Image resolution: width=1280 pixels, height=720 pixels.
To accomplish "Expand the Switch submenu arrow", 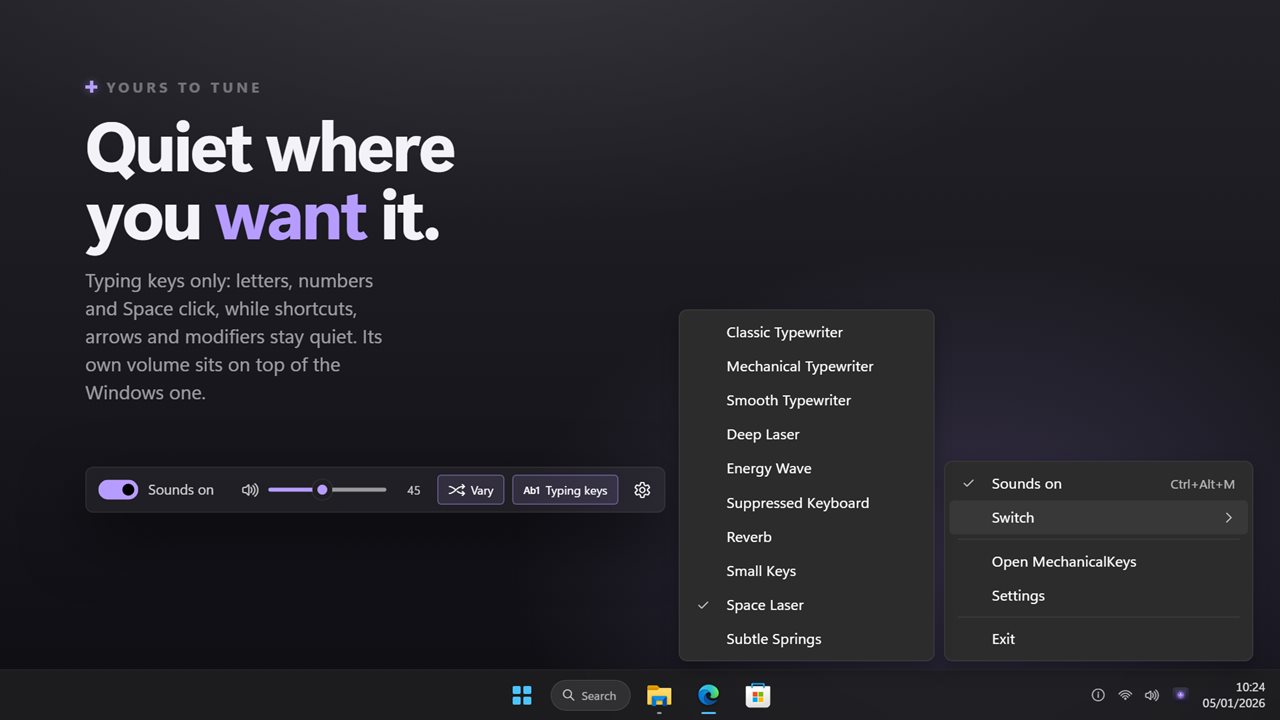I will 1228,518.
